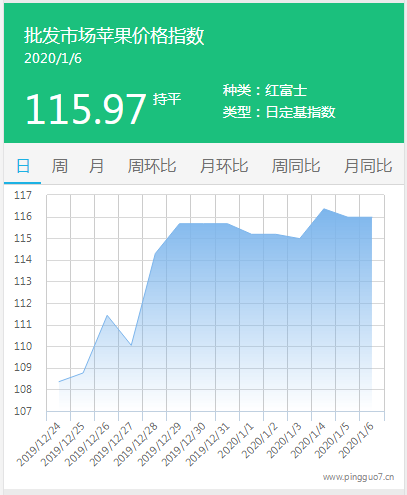Screen dimensions: 407x495
Task: Click the 111 y-axis label
Action: click(x=23, y=325)
